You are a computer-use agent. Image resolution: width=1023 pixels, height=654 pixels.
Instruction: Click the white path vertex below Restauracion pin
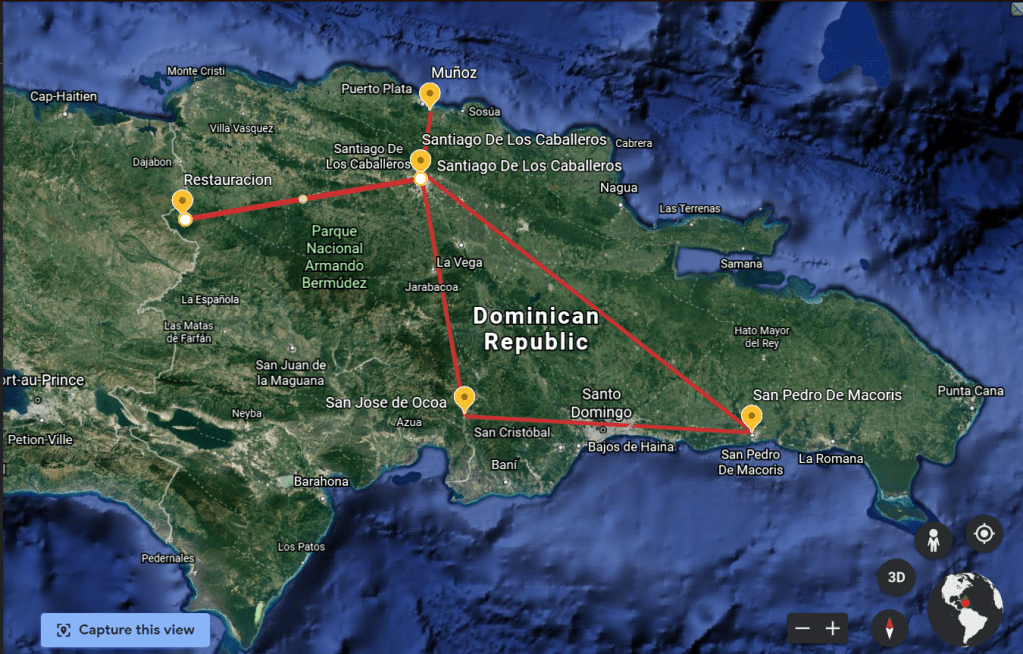pyautogui.click(x=185, y=218)
